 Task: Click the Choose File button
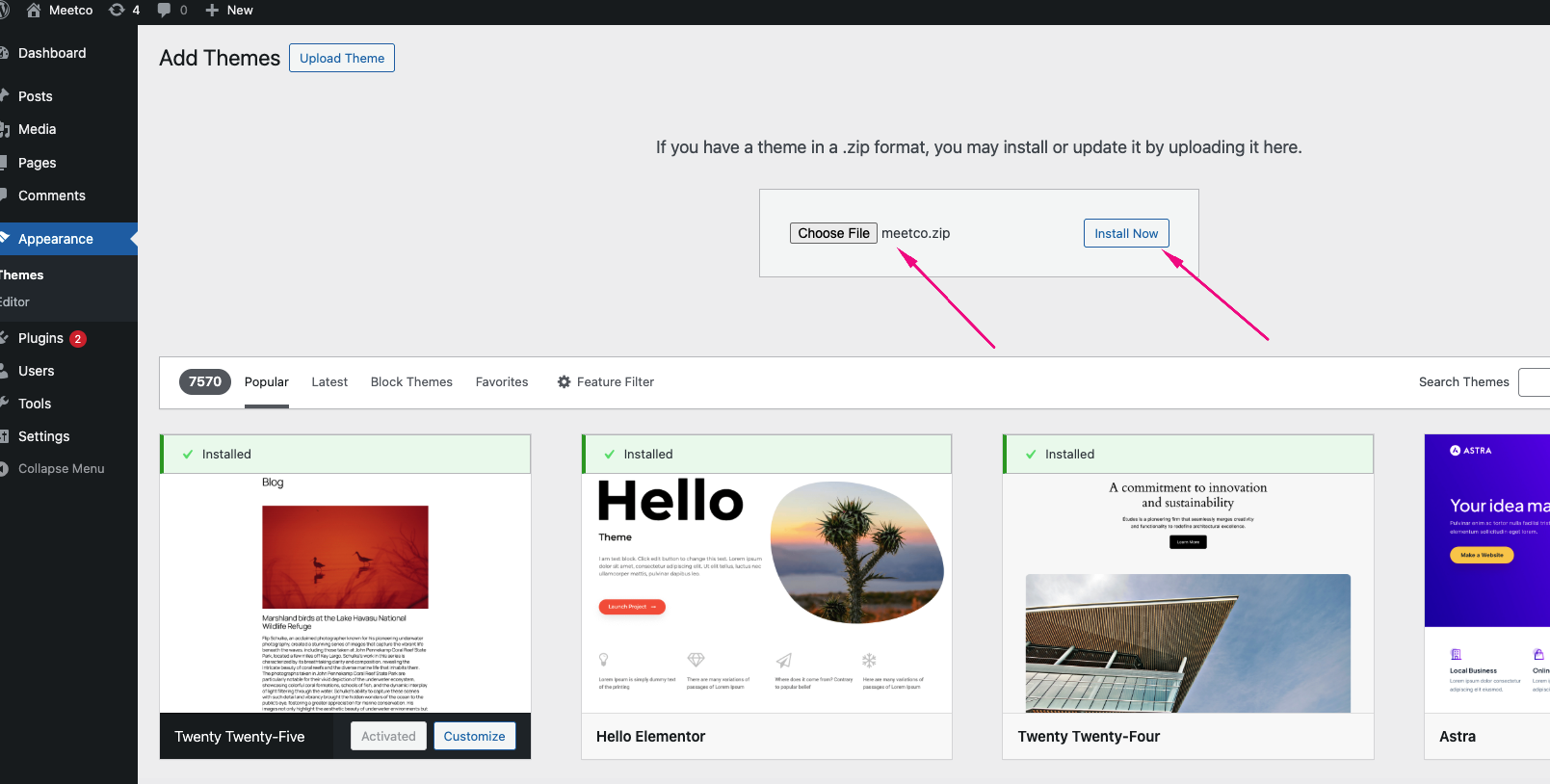point(833,233)
